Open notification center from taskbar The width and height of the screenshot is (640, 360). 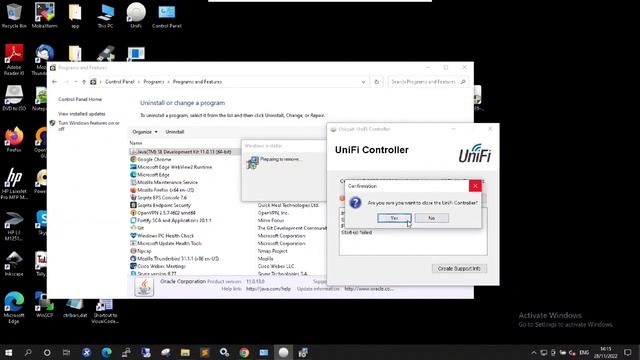pyautogui.click(x=628, y=352)
